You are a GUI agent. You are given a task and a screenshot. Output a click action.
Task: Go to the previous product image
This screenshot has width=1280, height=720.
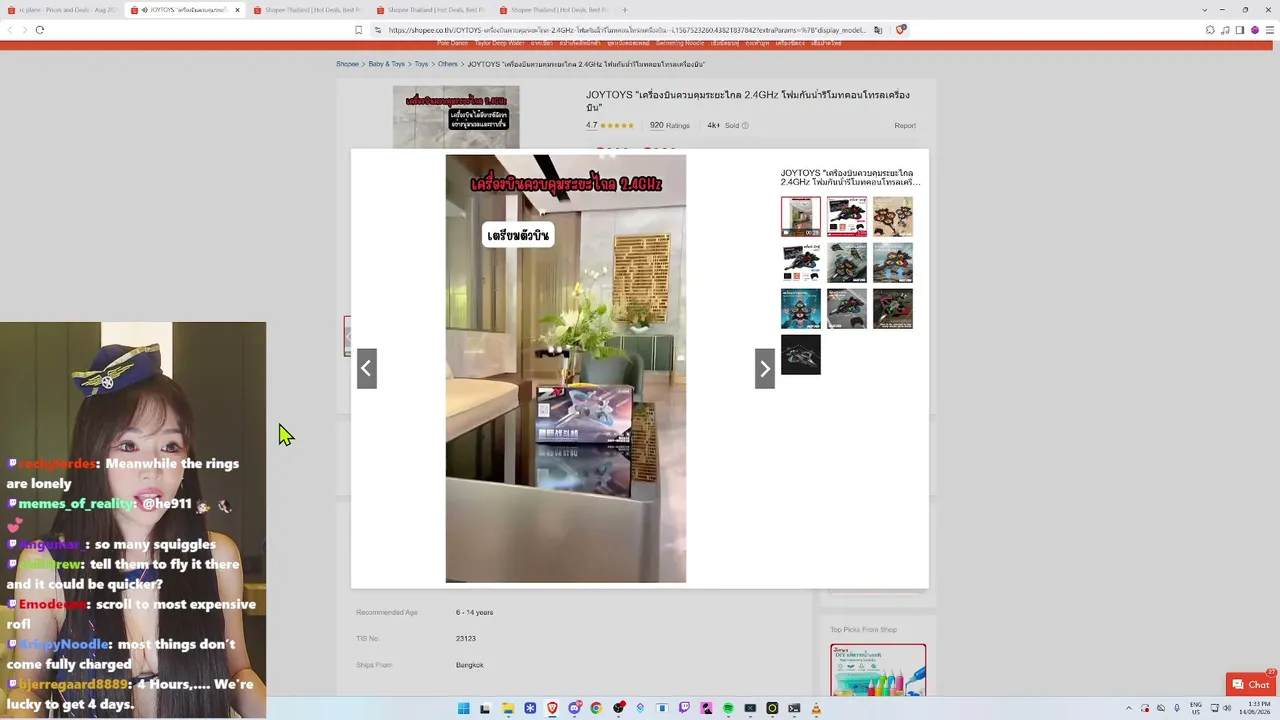tap(366, 369)
